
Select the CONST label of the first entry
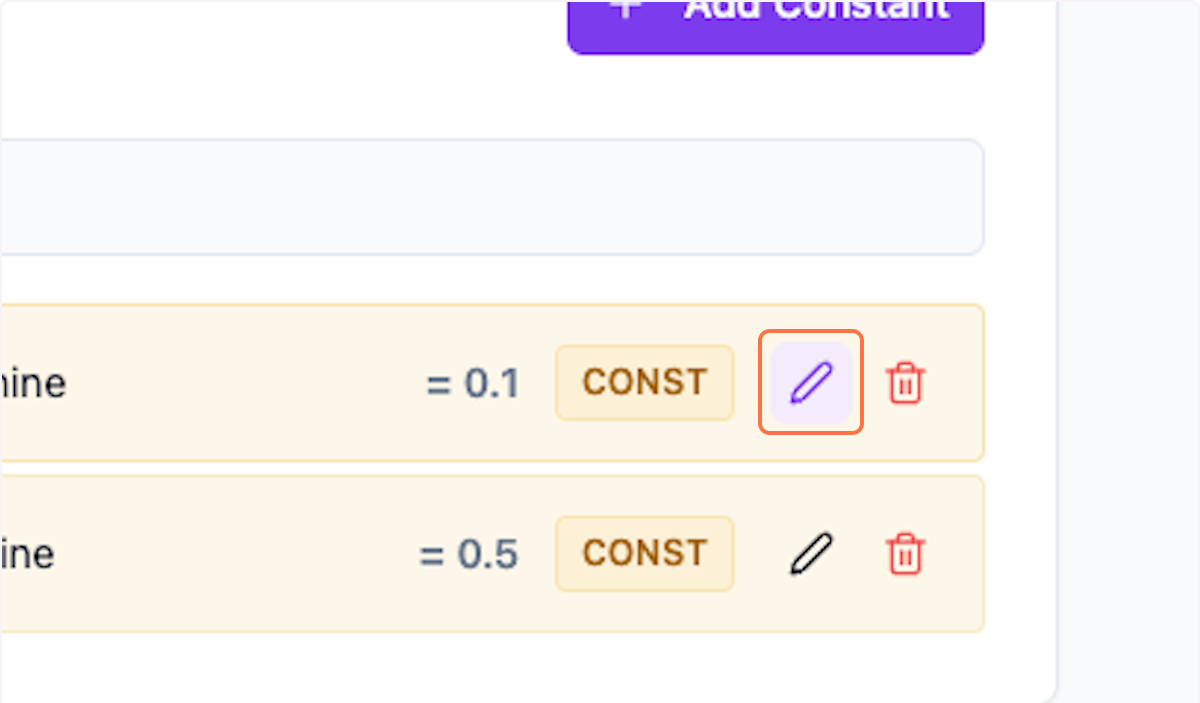pyautogui.click(x=644, y=382)
